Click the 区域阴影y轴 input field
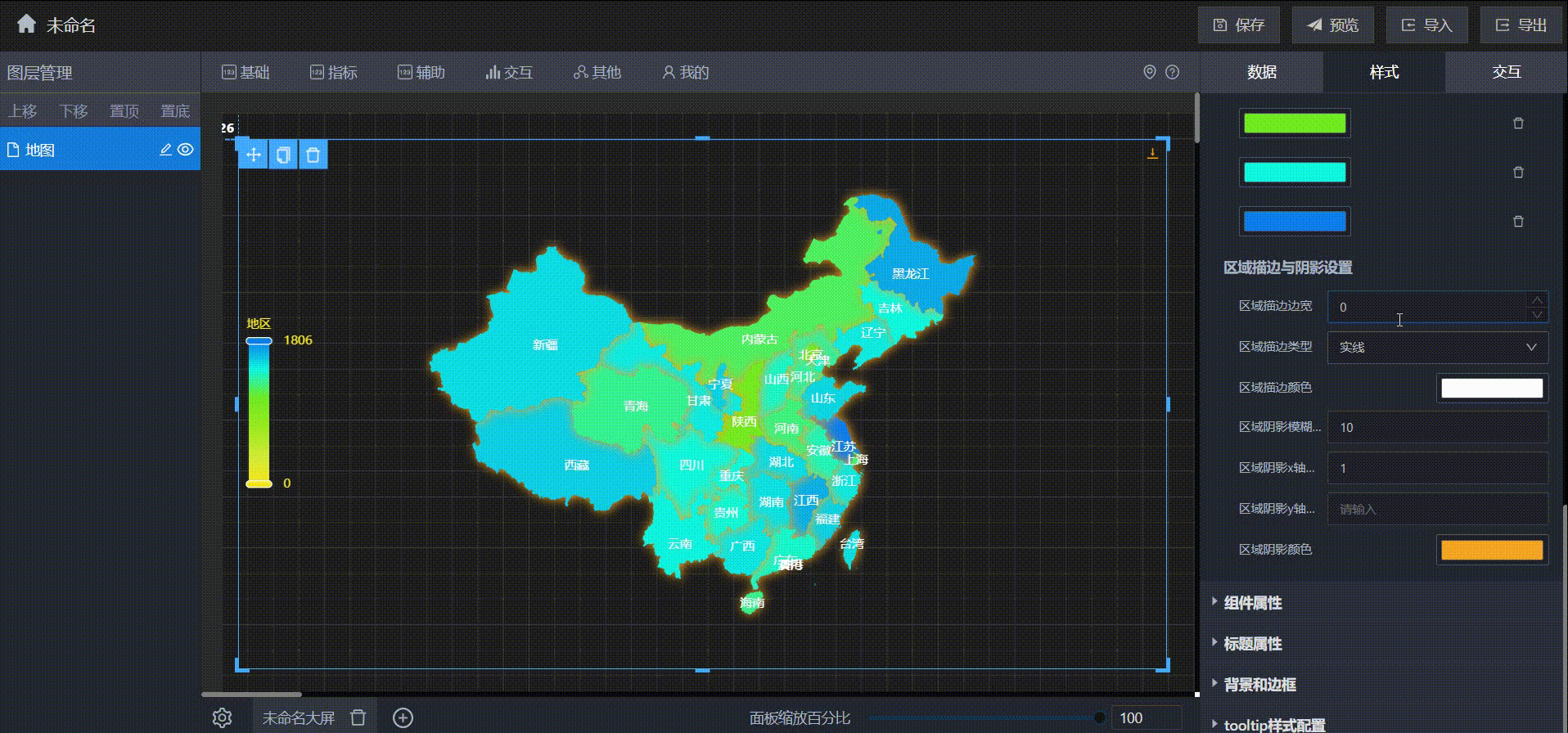 pos(1438,509)
